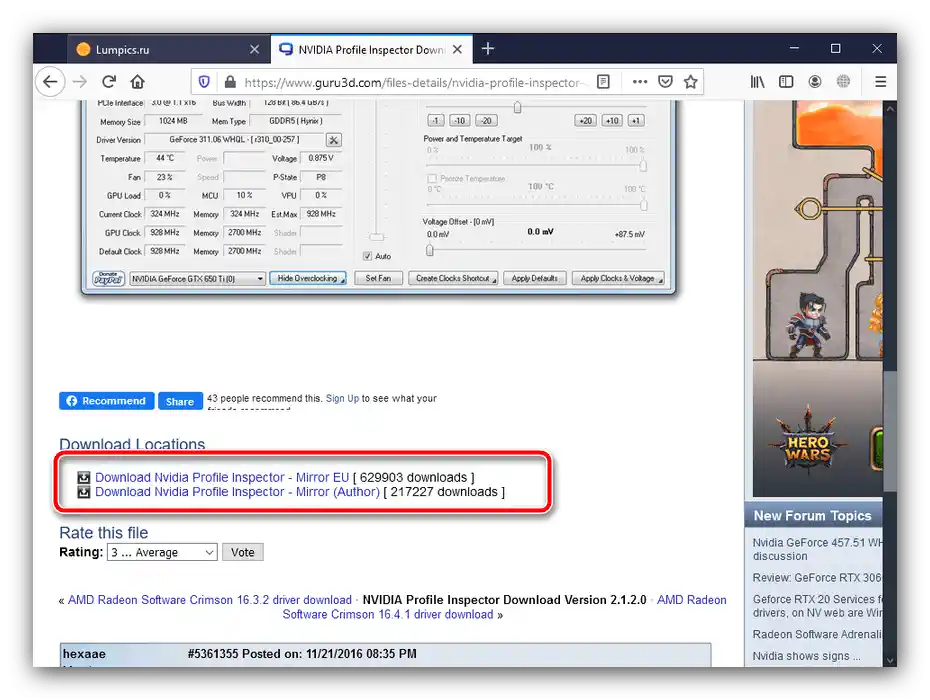Save page to Pocket icon
The width and height of the screenshot is (930, 700).
(x=665, y=82)
